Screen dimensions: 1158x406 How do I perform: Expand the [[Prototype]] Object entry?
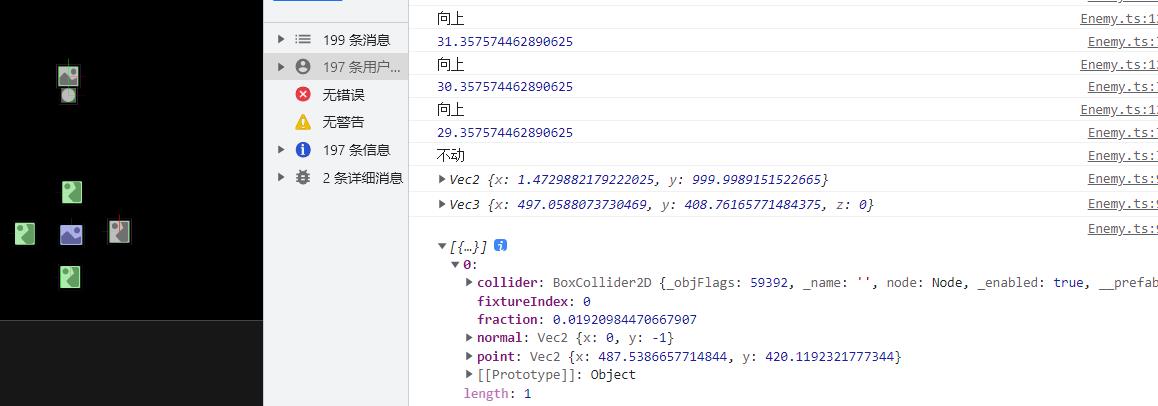pyautogui.click(x=469, y=374)
